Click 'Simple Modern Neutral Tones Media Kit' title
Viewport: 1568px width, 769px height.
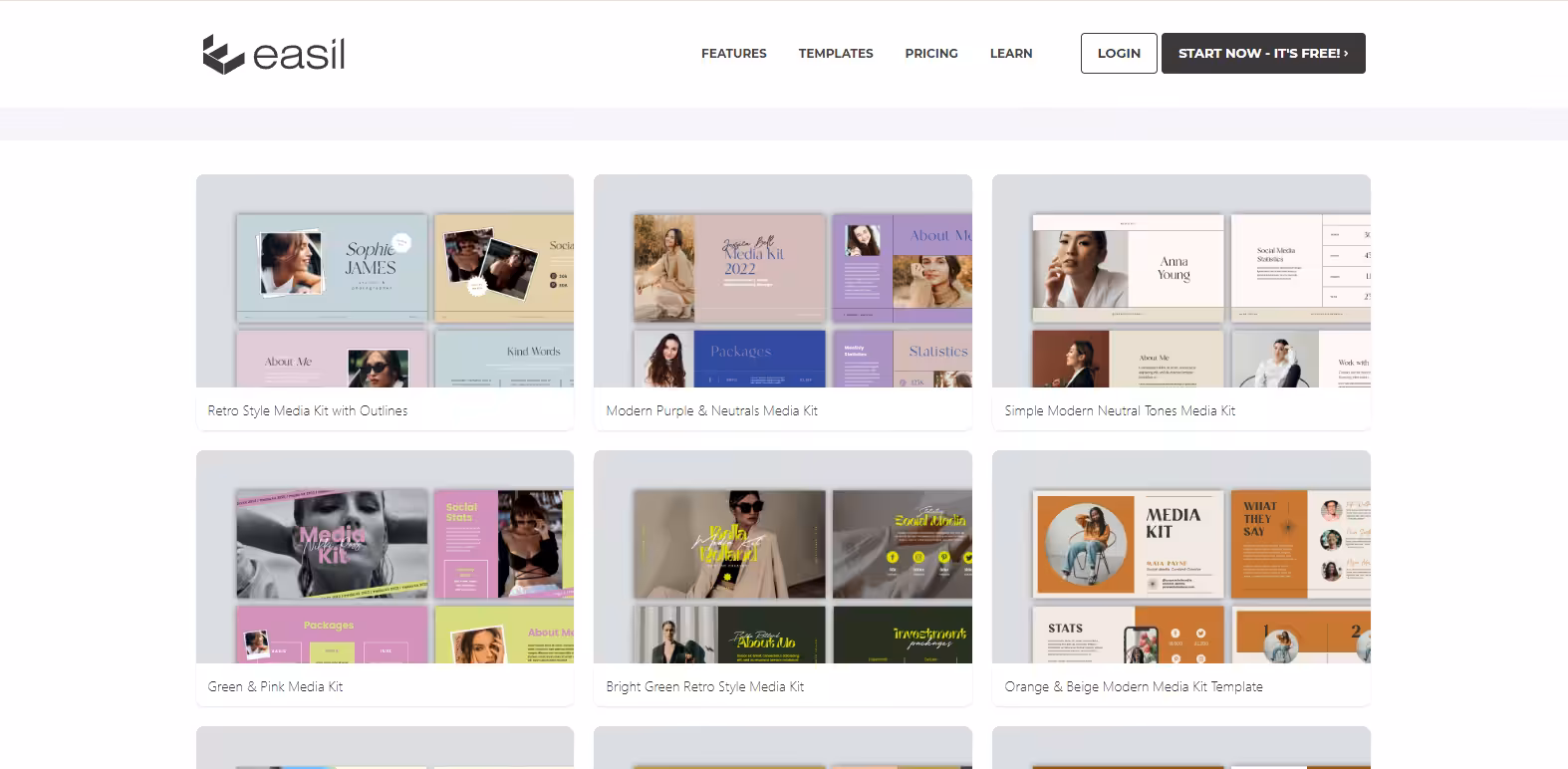[1120, 410]
